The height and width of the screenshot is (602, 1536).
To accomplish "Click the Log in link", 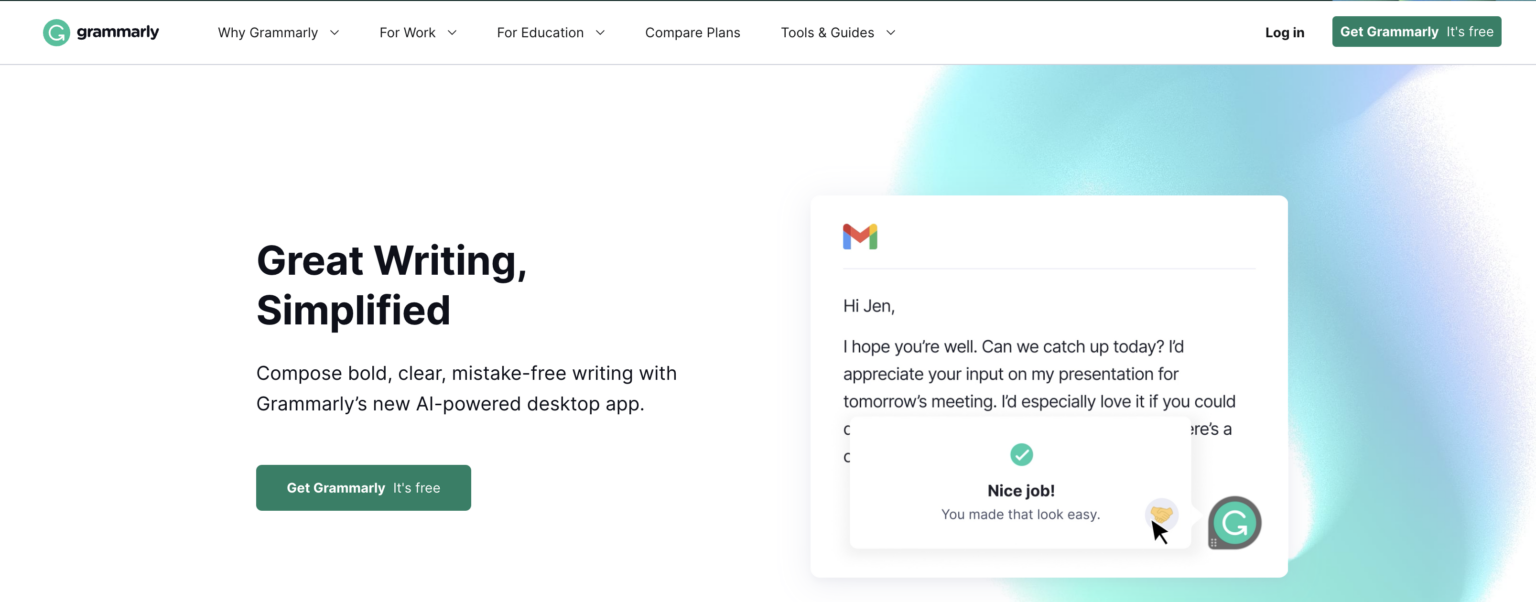I will 1284,33.
